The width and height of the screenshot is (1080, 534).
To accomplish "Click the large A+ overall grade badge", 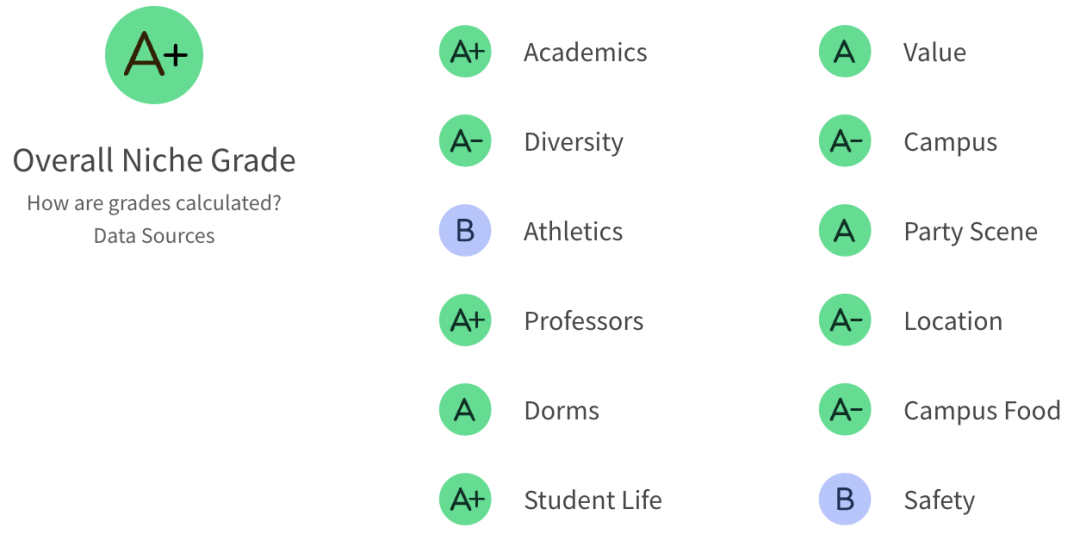I will click(x=154, y=55).
